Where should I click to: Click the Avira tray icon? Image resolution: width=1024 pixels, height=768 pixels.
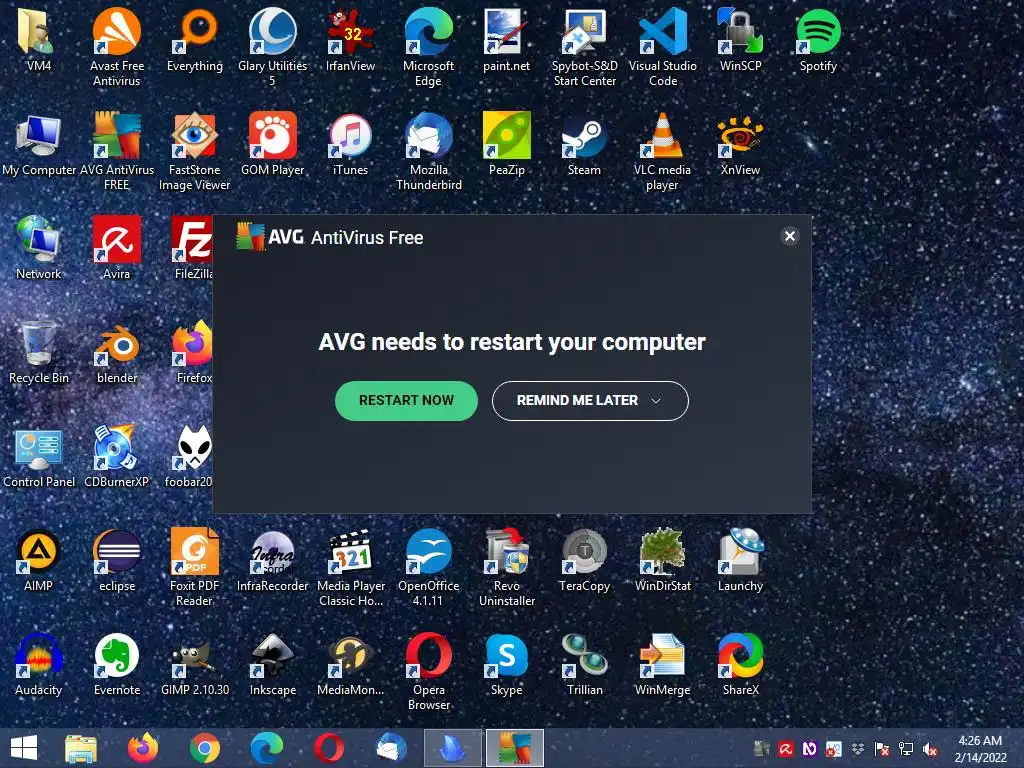(x=786, y=749)
